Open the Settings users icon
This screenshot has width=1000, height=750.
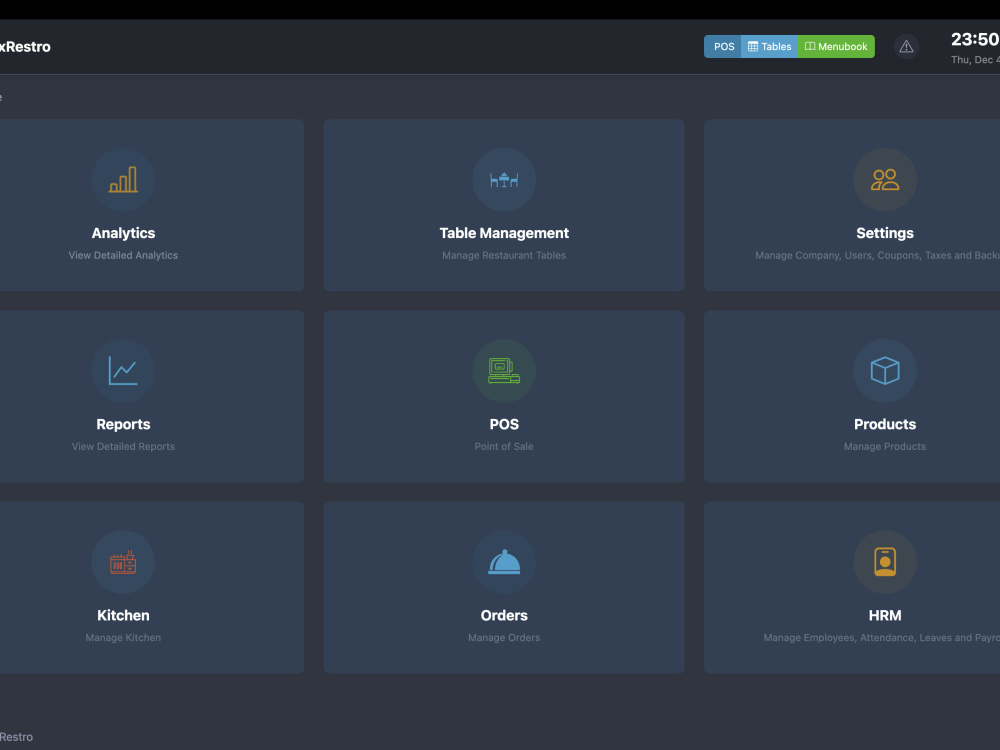[x=885, y=180]
